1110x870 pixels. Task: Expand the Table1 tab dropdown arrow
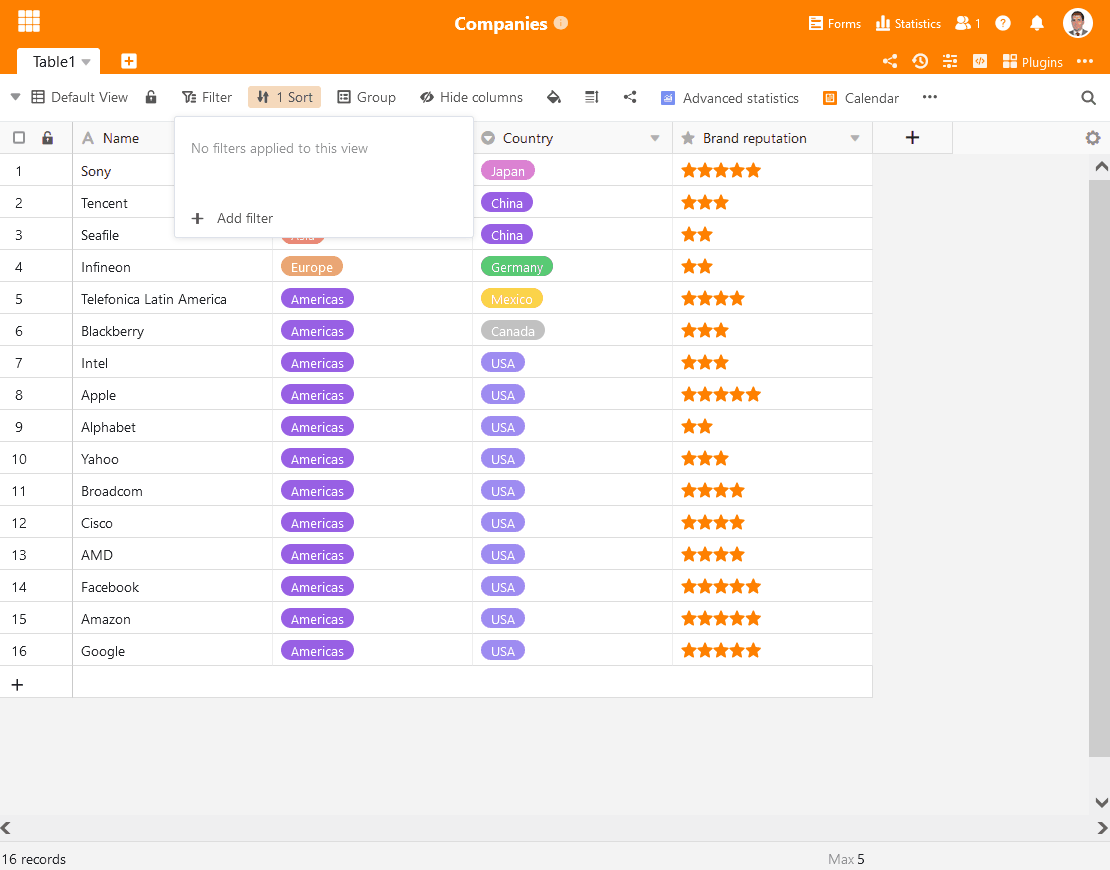click(86, 62)
